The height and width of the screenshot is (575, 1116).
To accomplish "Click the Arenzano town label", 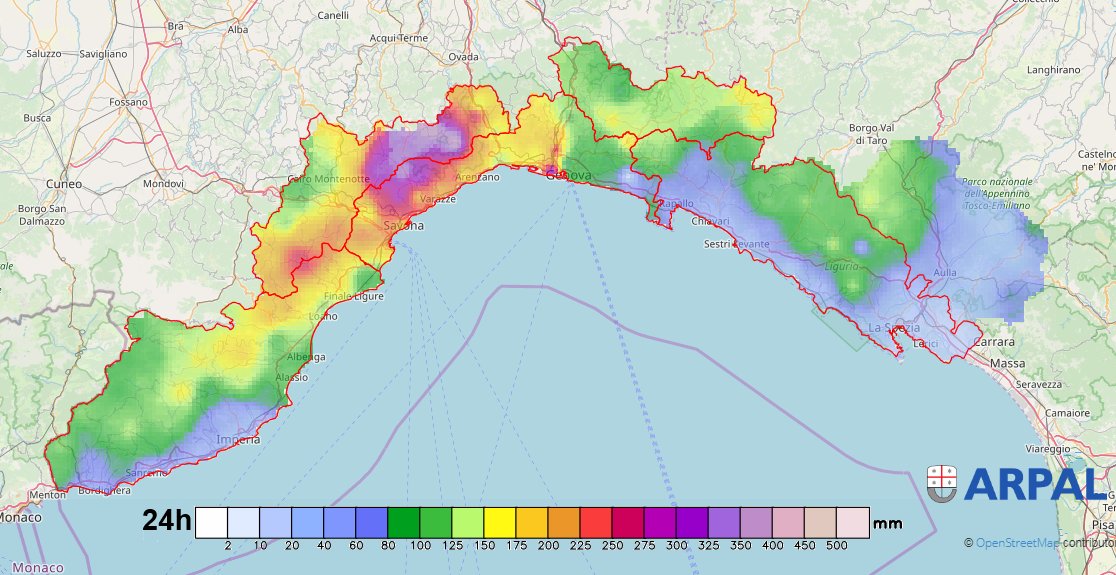I will click(476, 176).
